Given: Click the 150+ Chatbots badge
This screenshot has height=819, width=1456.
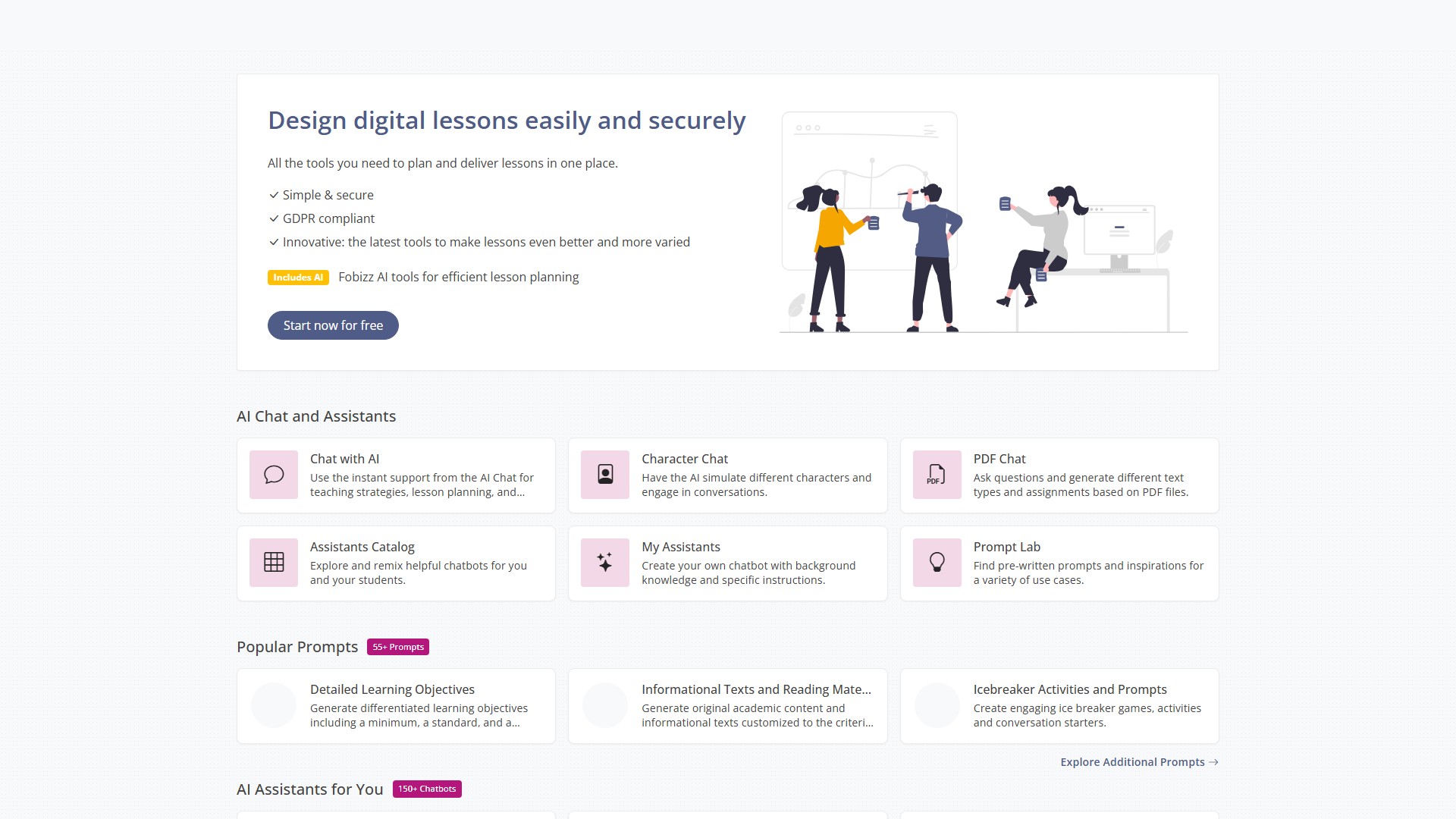Looking at the screenshot, I should (427, 789).
